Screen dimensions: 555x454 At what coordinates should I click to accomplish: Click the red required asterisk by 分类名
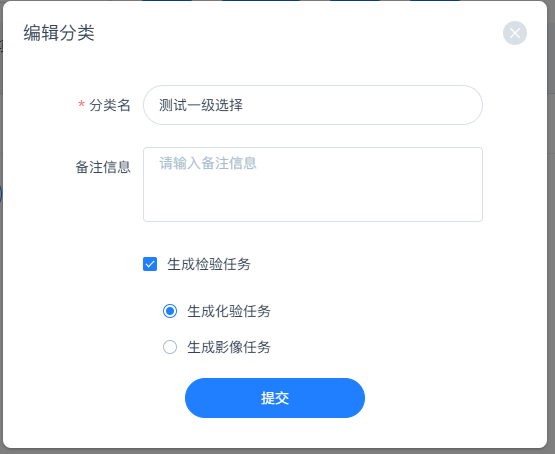(81, 104)
